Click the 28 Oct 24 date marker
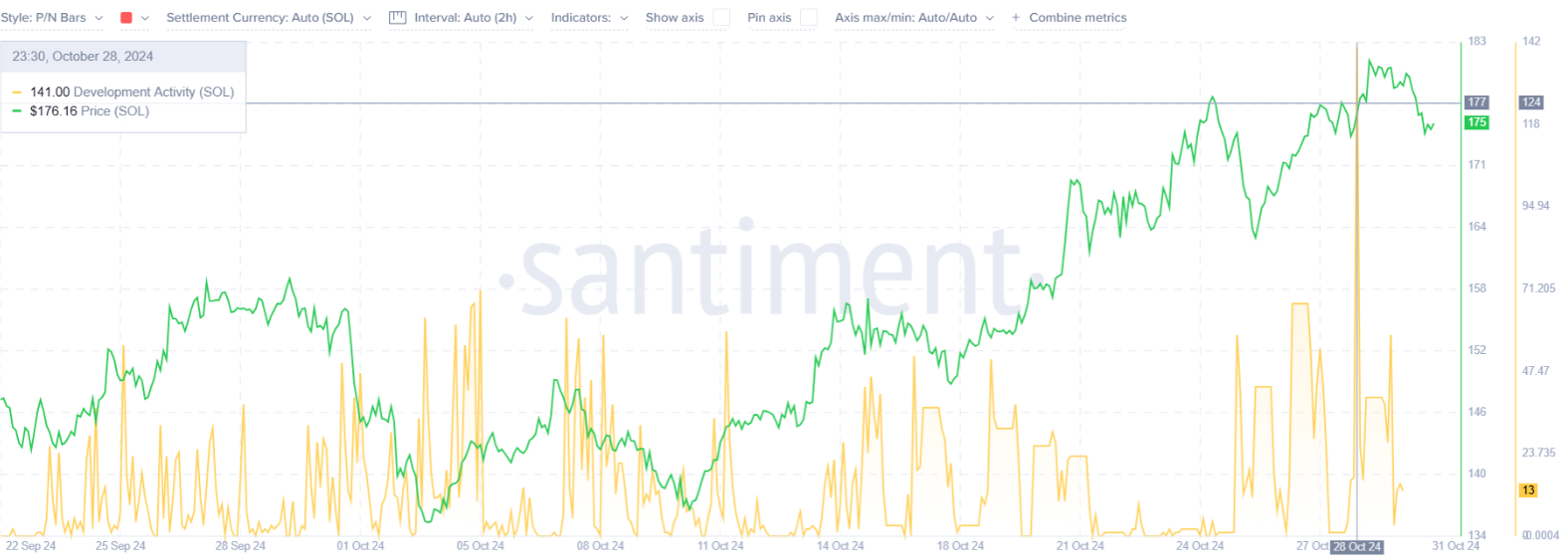The width and height of the screenshot is (1568, 560). point(1357,546)
